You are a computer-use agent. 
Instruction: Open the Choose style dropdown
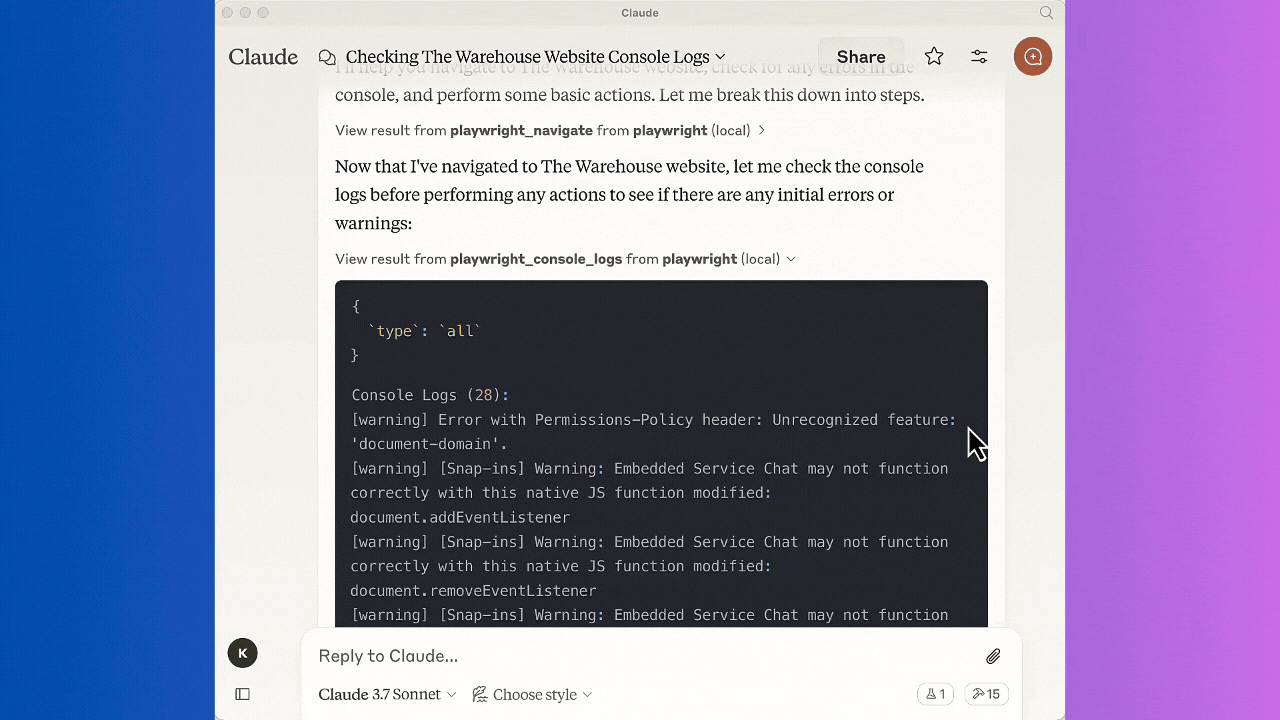coord(532,694)
